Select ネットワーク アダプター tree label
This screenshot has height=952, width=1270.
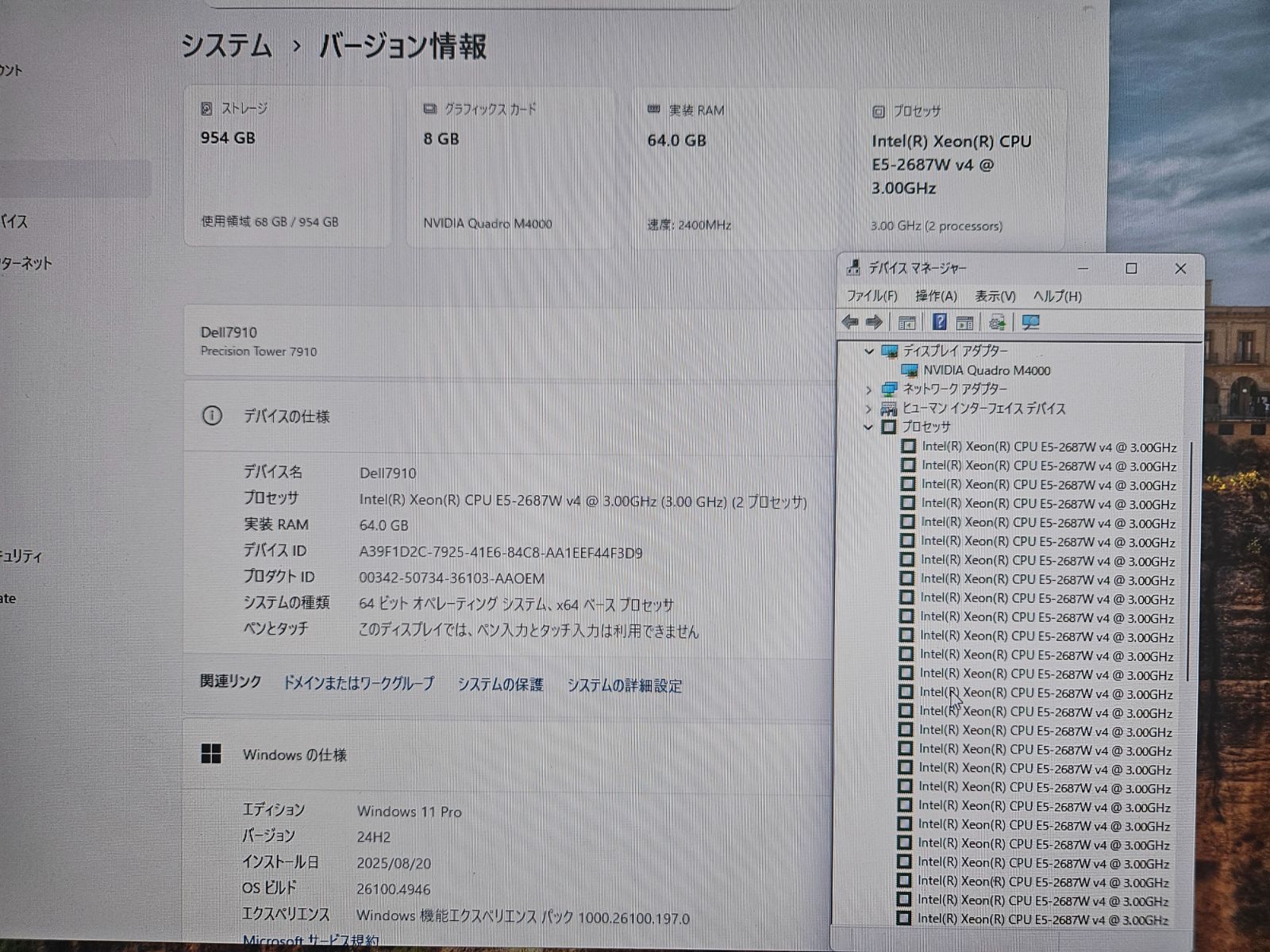pos(954,389)
